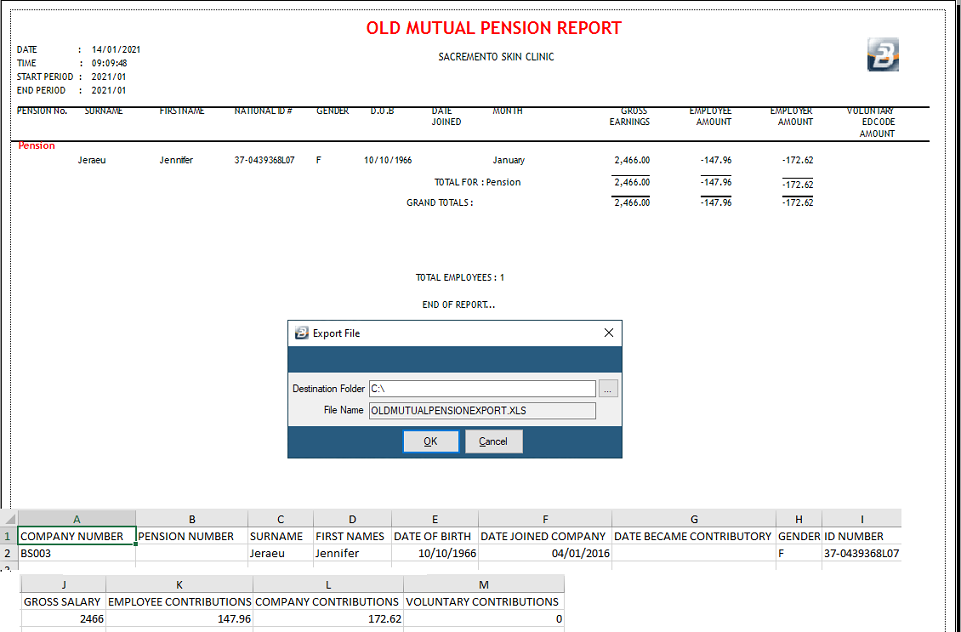This screenshot has width=961, height=632.
Task: Click cell BS003
Action: coord(77,553)
